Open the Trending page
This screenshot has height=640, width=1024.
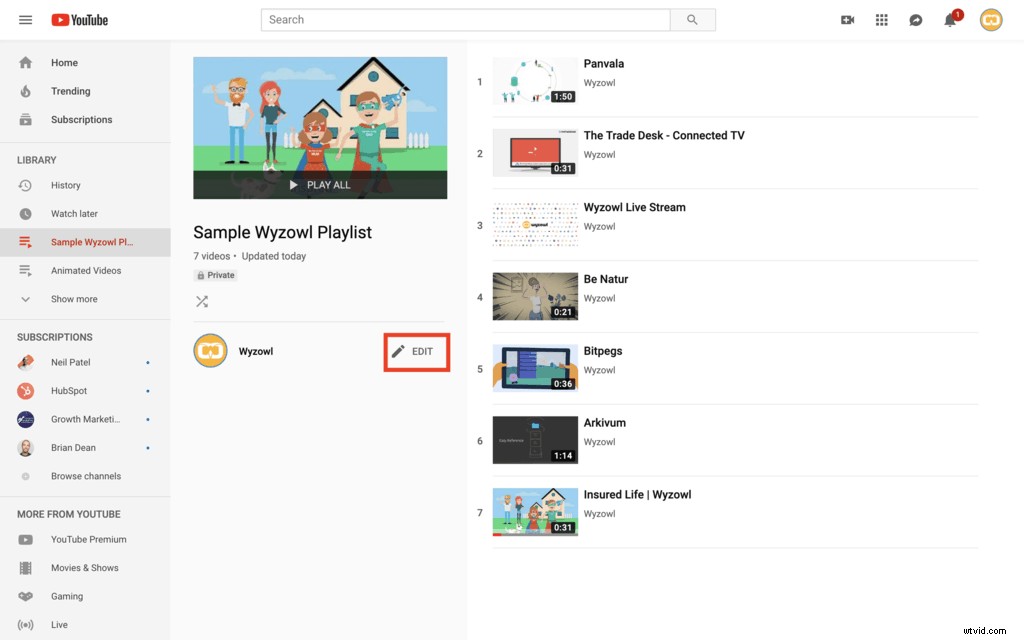(x=70, y=91)
